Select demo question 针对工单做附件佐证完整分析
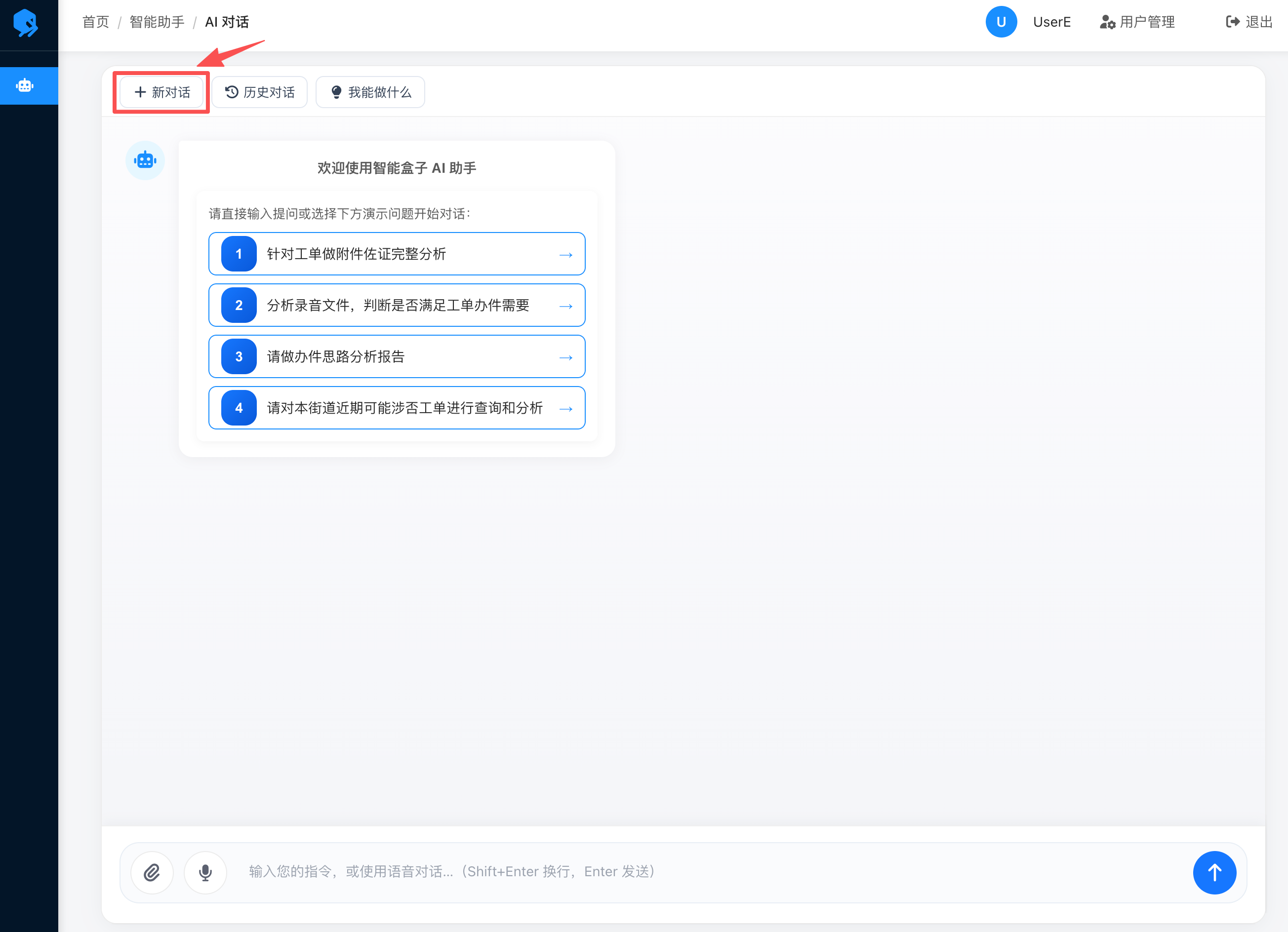This screenshot has height=932, width=1288. click(397, 254)
